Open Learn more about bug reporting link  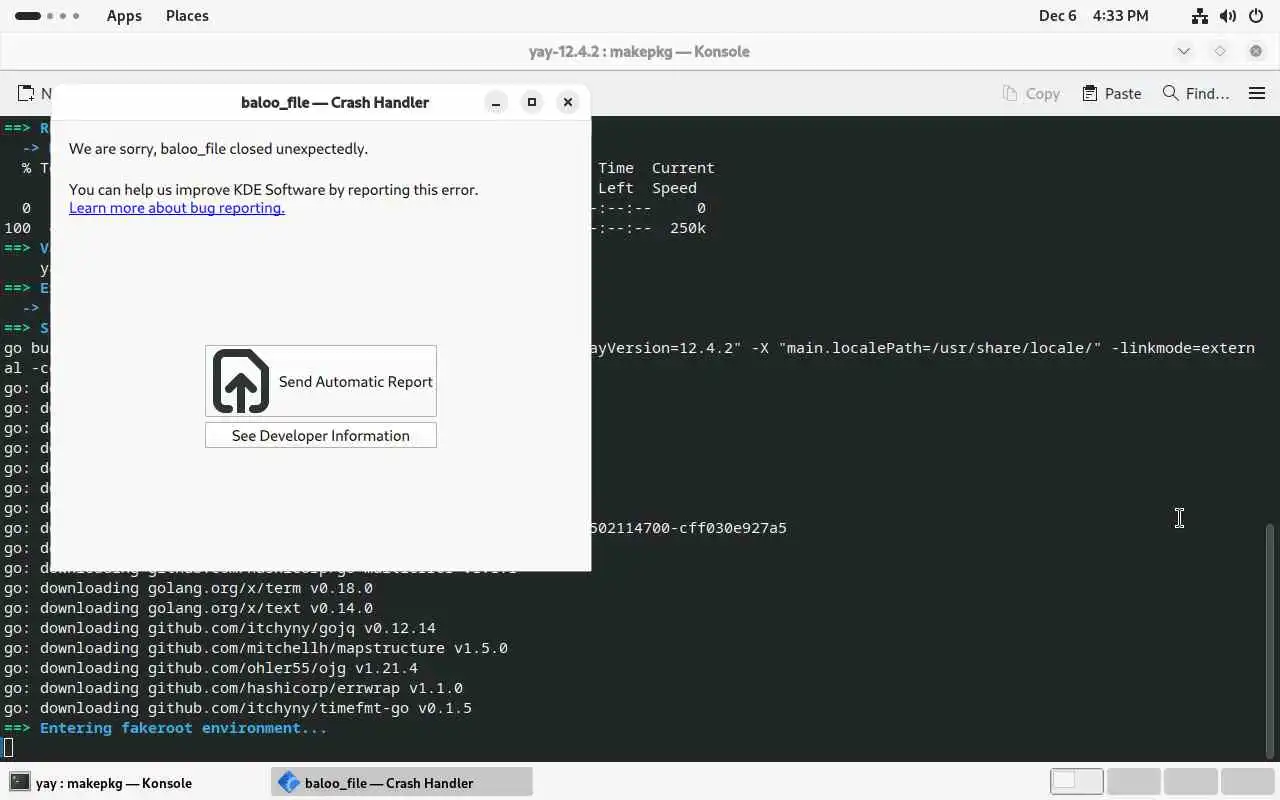pos(177,208)
